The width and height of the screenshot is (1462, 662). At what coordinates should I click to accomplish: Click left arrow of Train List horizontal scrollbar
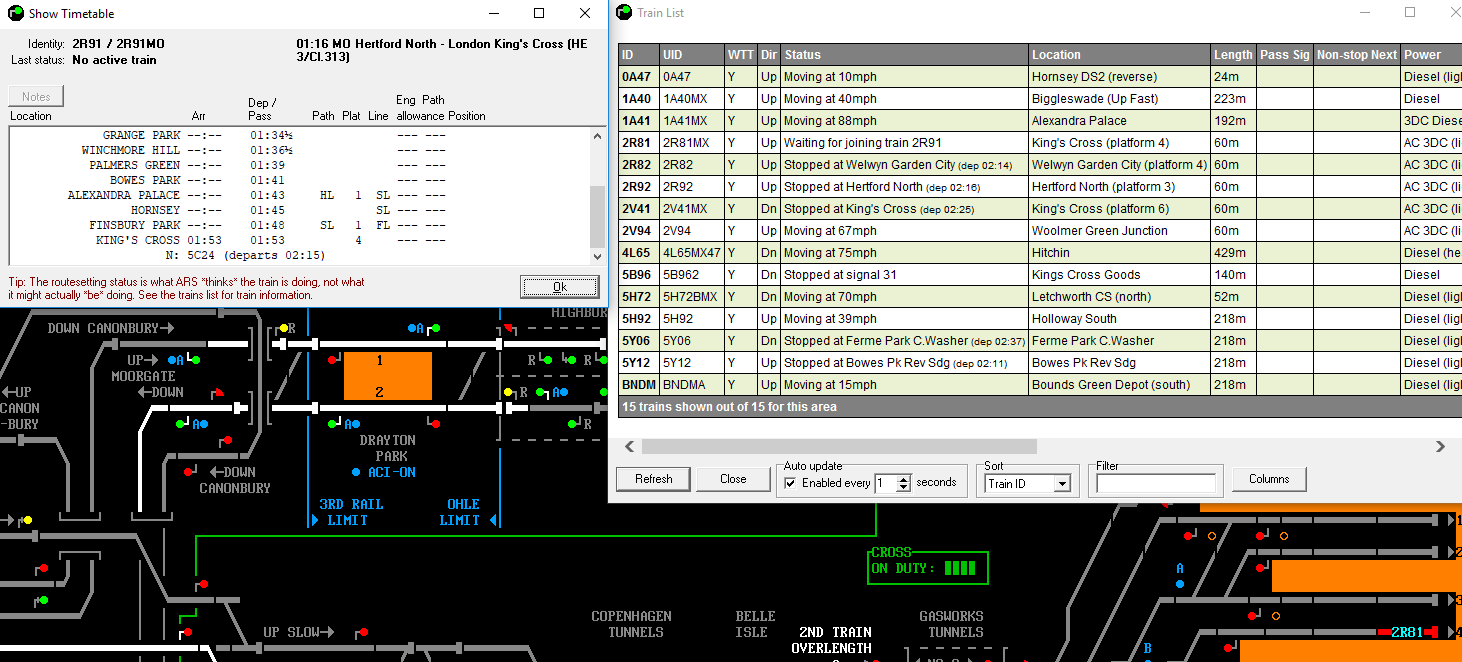(x=628, y=447)
